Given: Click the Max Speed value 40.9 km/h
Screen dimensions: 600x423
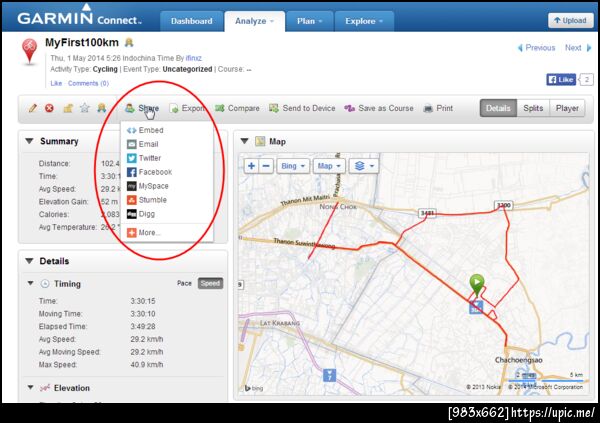Looking at the screenshot, I should 147,364.
